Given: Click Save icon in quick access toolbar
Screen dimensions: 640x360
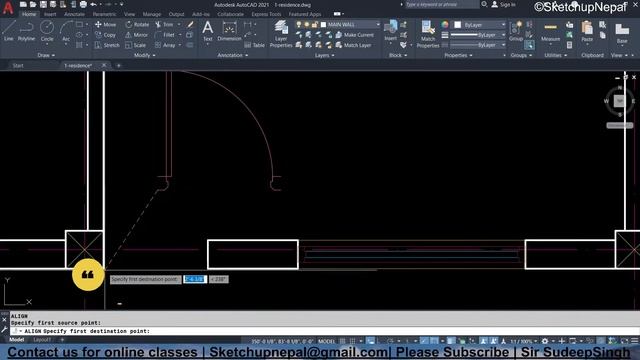Looking at the screenshot, I should tap(43, 4).
